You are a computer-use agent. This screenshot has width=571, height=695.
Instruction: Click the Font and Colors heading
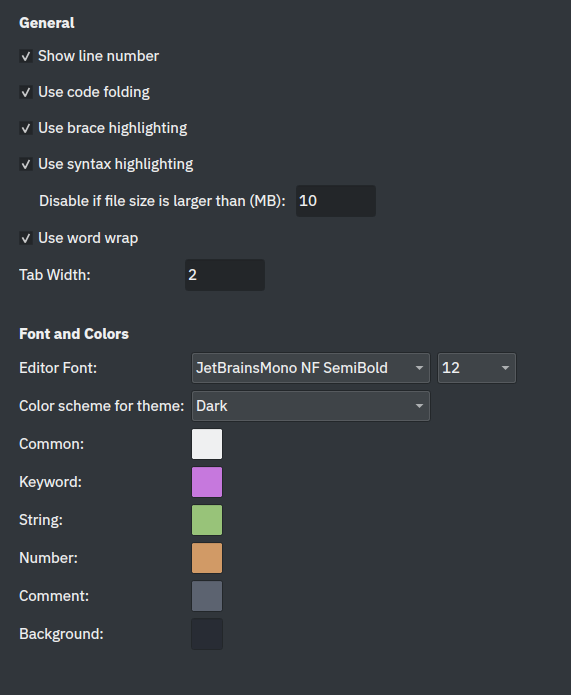[x=74, y=334]
